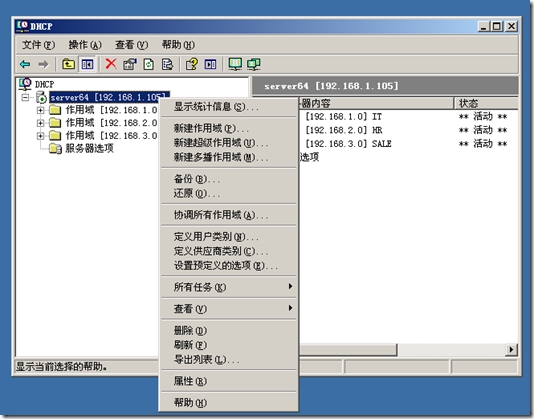Choose 帮助(H) at context menu bottom

(x=229, y=403)
